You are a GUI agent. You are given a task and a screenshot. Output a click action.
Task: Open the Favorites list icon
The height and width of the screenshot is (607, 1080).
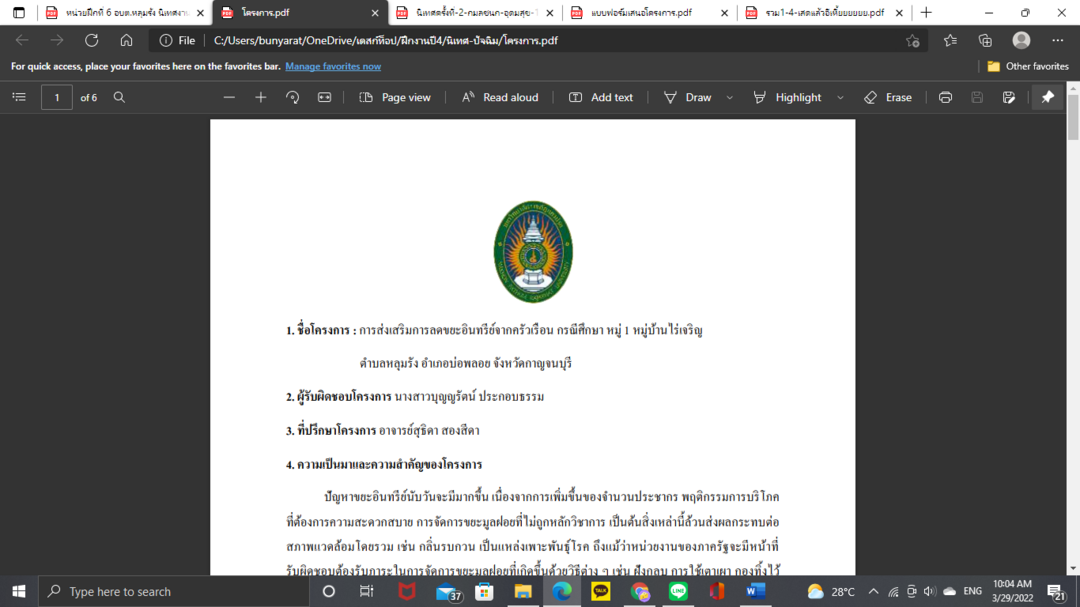[951, 41]
